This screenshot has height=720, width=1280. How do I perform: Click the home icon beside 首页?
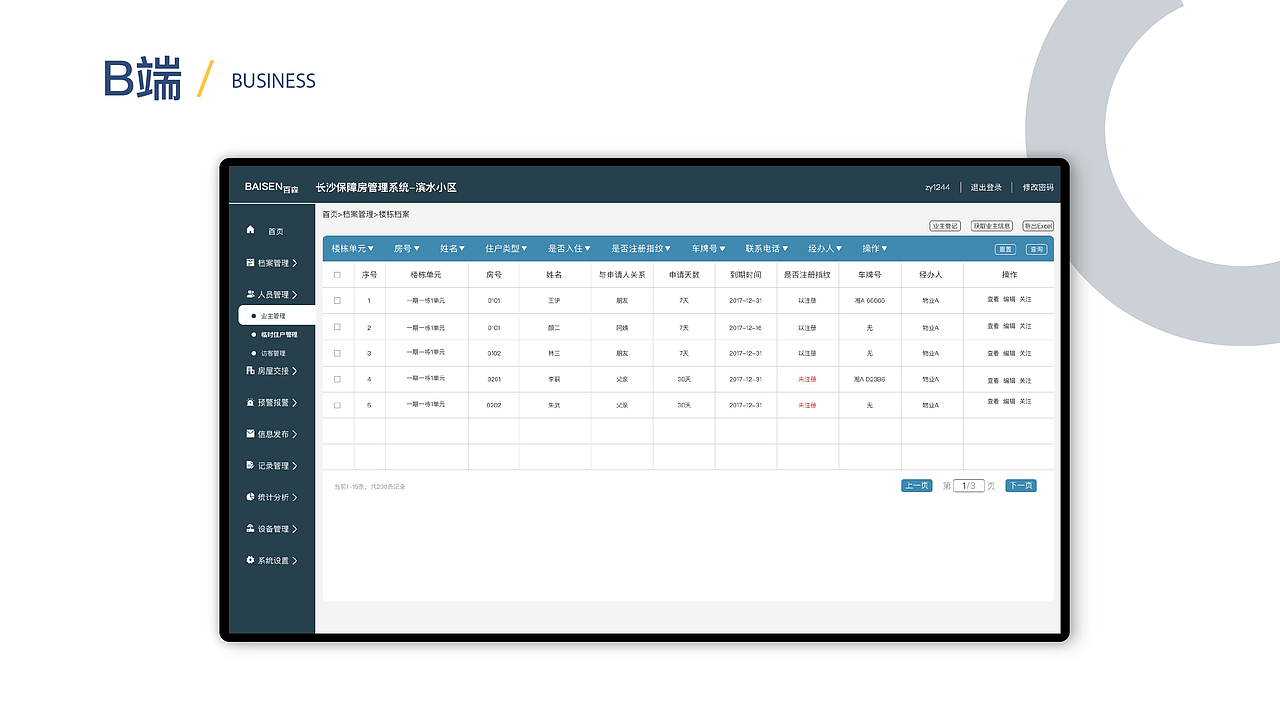[x=251, y=230]
